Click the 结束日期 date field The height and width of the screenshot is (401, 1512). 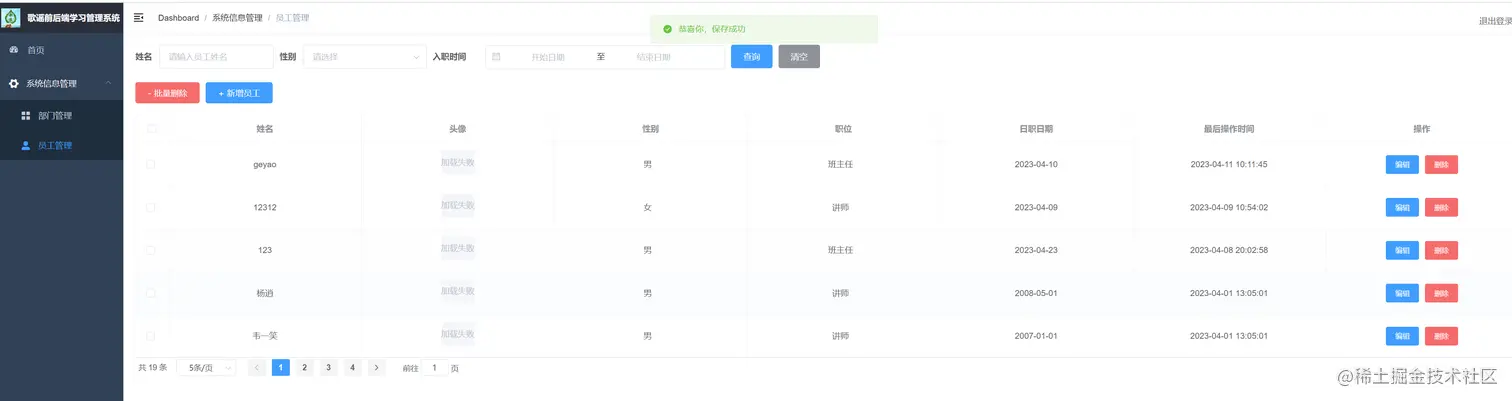(653, 57)
